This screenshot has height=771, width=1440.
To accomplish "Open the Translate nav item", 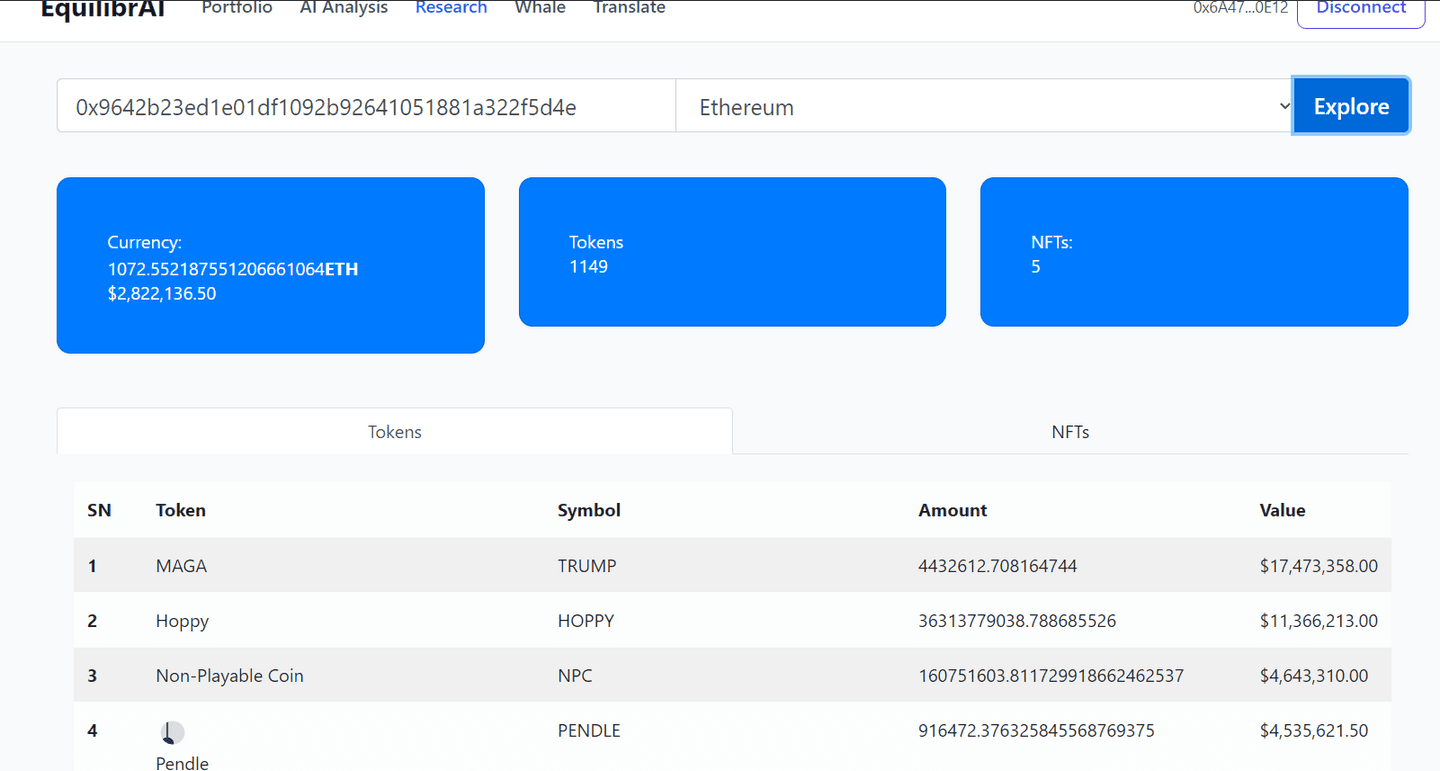I will pos(629,8).
